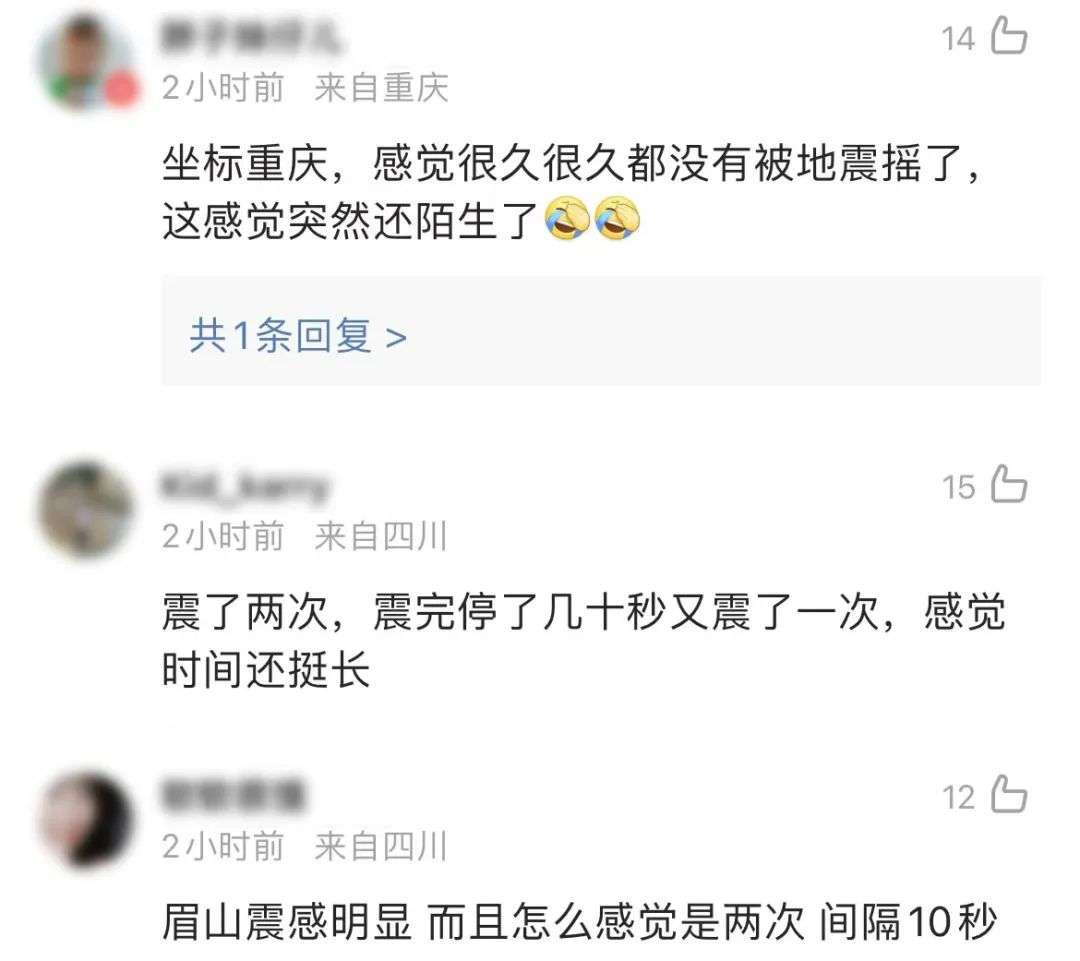Click blurred username above 震了两次 comment
This screenshot has width=1080, height=961.
[x=245, y=486]
